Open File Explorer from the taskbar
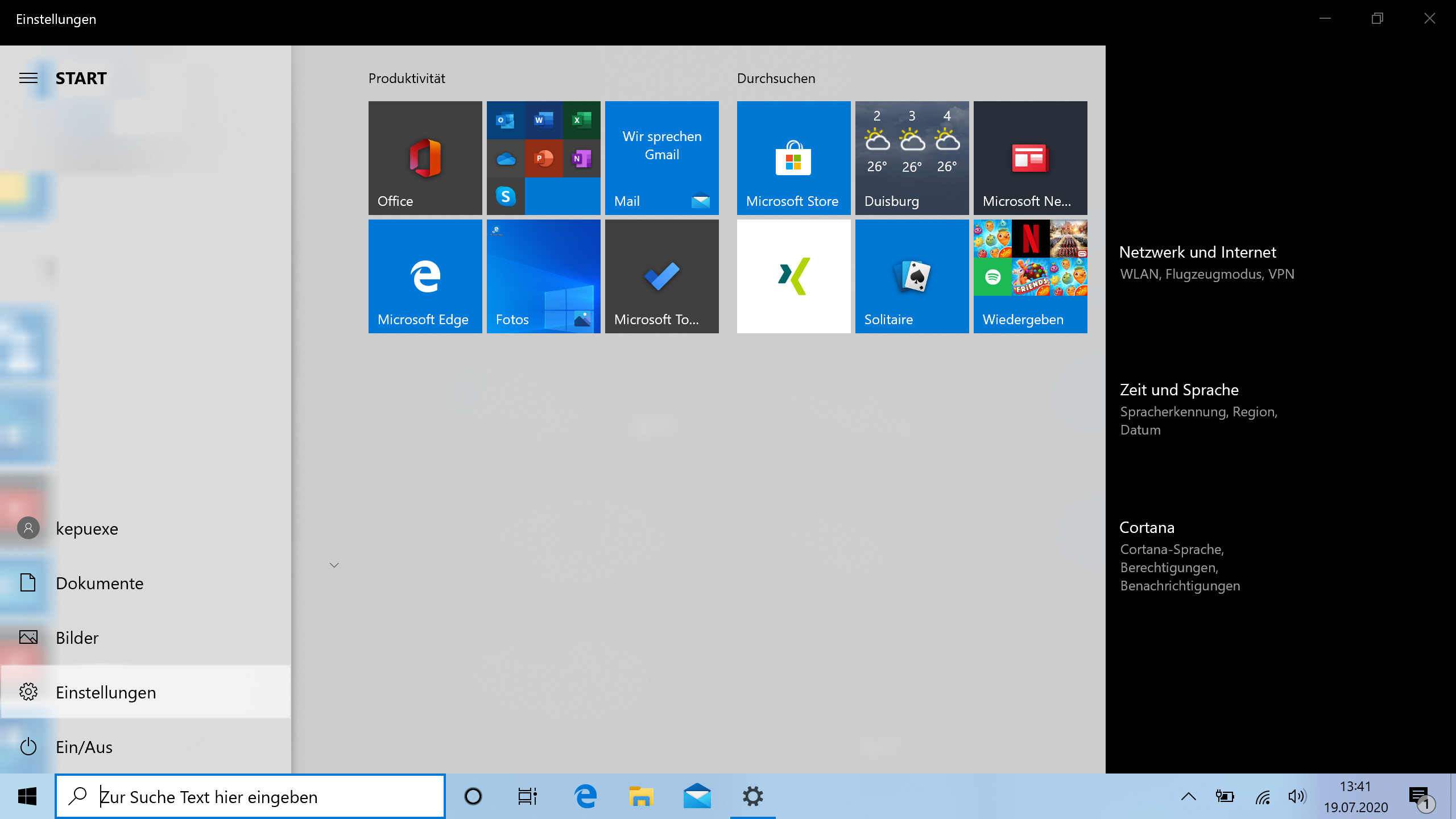The height and width of the screenshot is (819, 1456). [641, 796]
